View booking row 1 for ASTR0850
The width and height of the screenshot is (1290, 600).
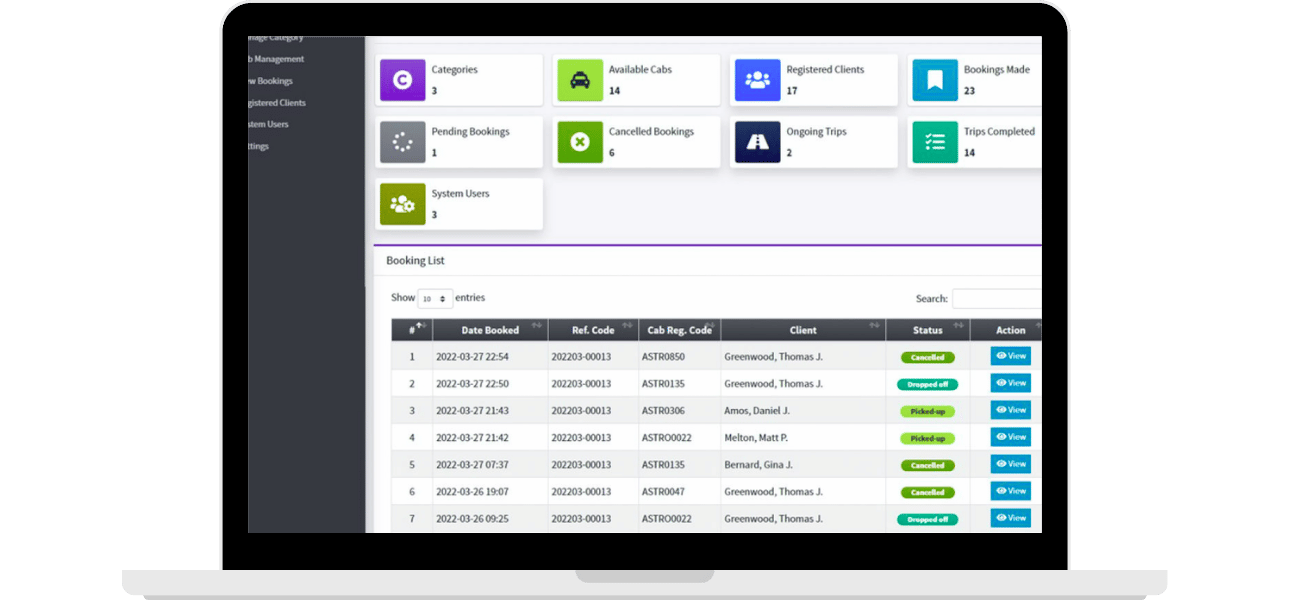pos(1010,356)
